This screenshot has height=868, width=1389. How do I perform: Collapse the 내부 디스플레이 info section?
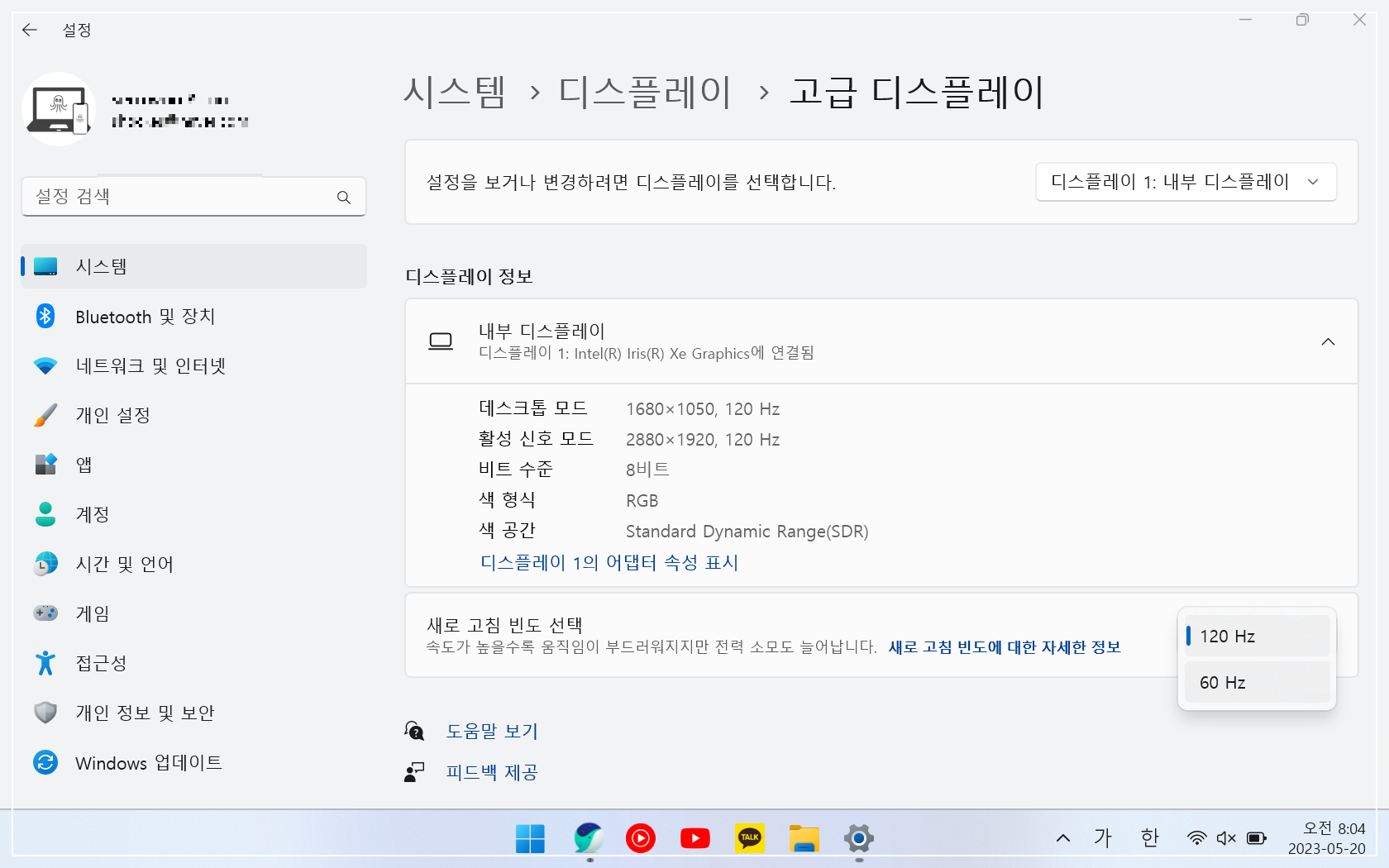pyautogui.click(x=1328, y=341)
